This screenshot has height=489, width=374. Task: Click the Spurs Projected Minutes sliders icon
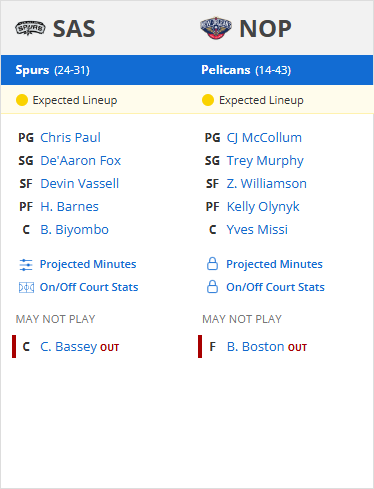[x=26, y=265]
